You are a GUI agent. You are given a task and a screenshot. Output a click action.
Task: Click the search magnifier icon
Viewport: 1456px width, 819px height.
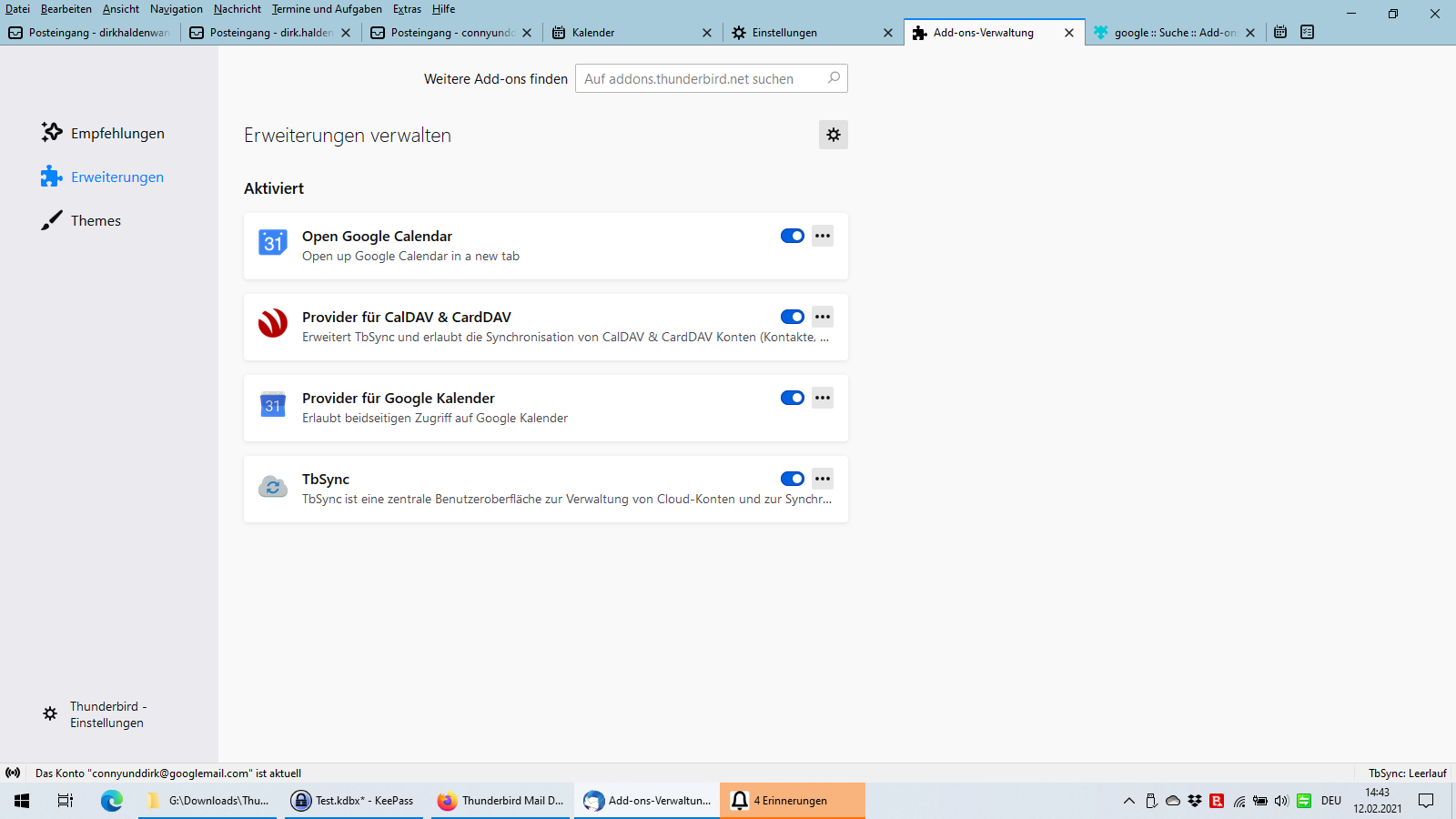tap(834, 78)
